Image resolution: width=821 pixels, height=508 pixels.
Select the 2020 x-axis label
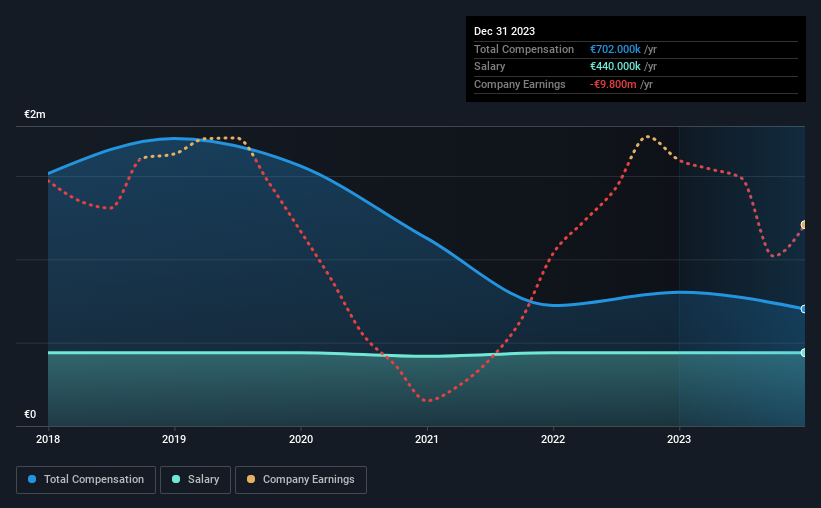(301, 439)
